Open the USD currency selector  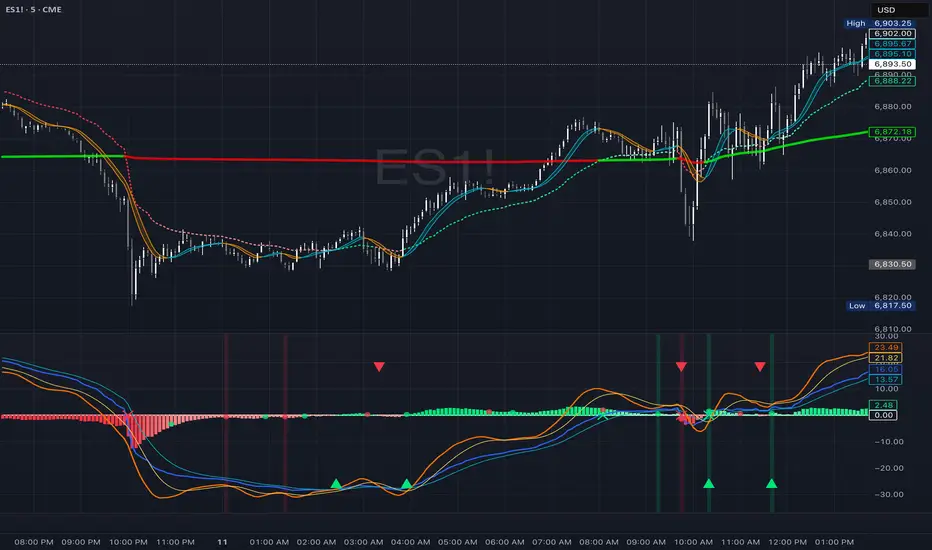886,10
